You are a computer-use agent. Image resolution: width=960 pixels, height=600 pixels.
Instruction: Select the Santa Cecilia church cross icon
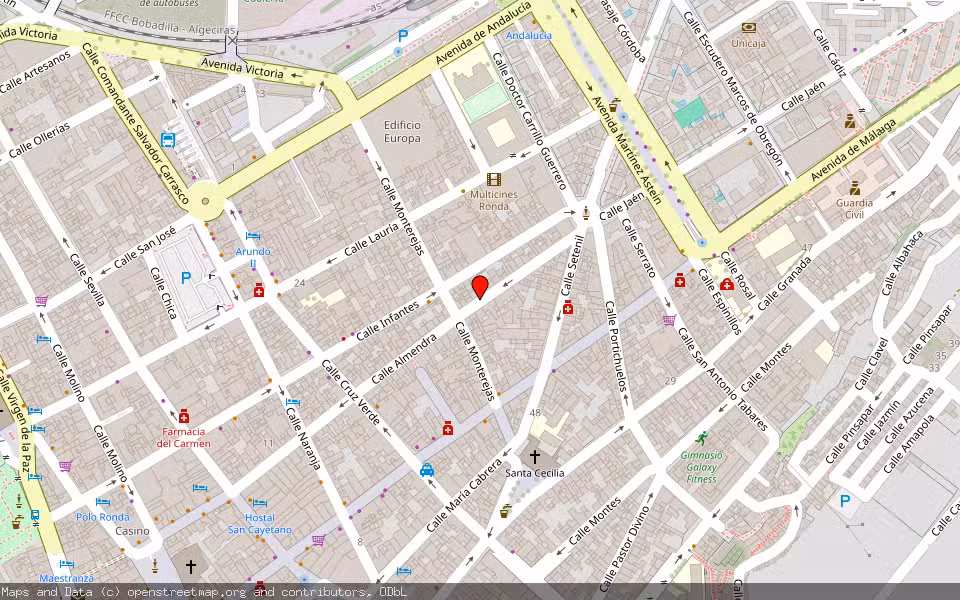tap(534, 457)
